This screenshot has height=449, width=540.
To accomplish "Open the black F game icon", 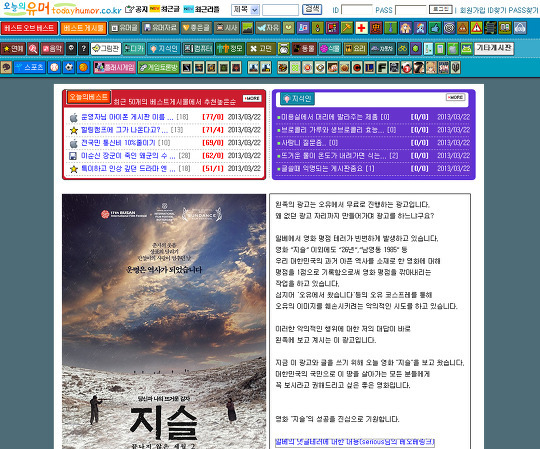I will [382, 67].
